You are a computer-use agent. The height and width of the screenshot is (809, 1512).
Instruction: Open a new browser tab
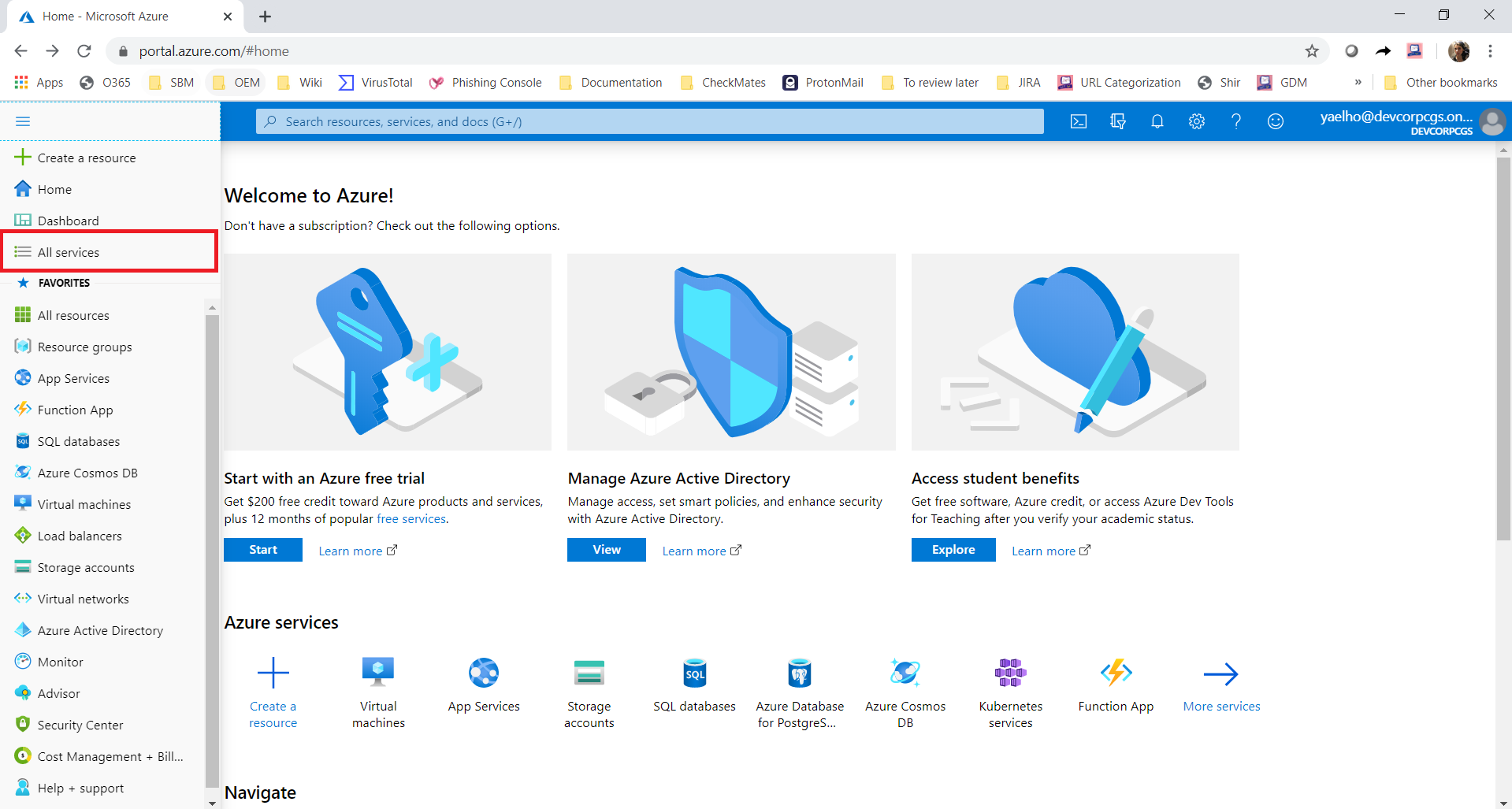[x=266, y=17]
